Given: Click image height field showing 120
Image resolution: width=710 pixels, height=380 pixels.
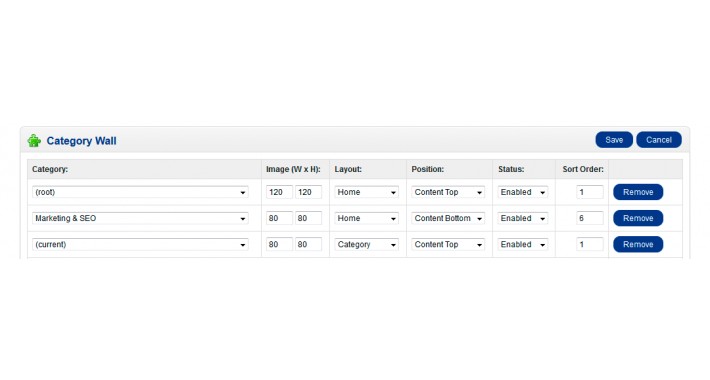Looking at the screenshot, I should [x=308, y=192].
